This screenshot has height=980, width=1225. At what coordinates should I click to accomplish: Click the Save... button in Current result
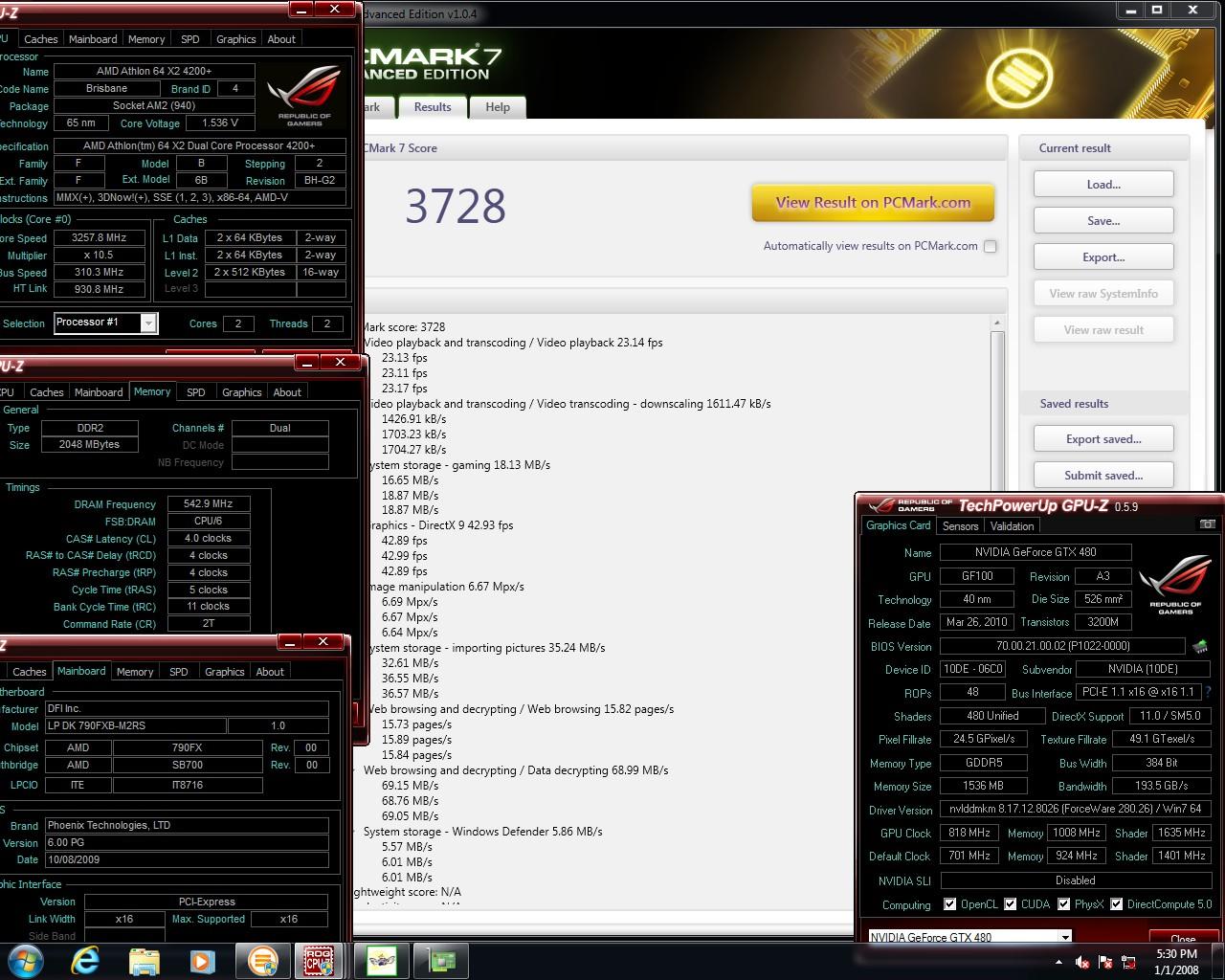(1103, 221)
